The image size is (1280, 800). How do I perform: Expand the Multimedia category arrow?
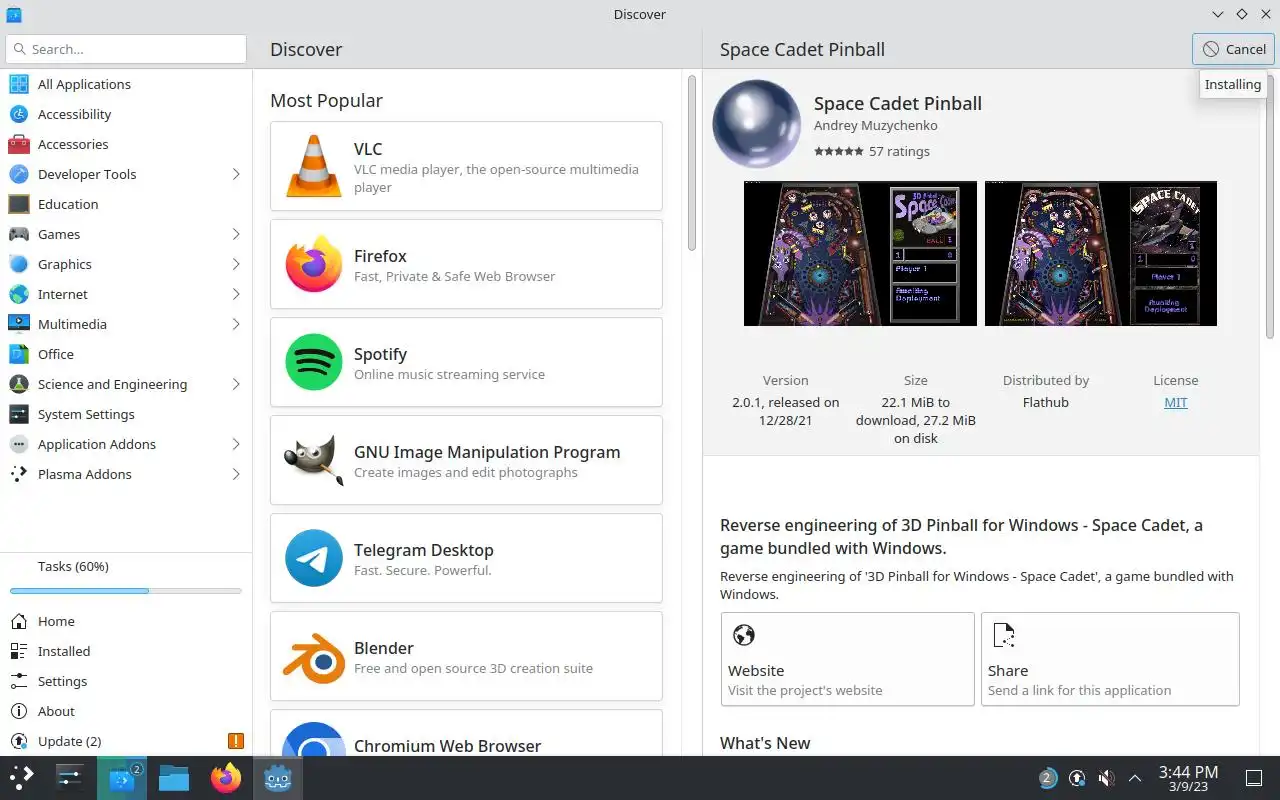[x=236, y=324]
